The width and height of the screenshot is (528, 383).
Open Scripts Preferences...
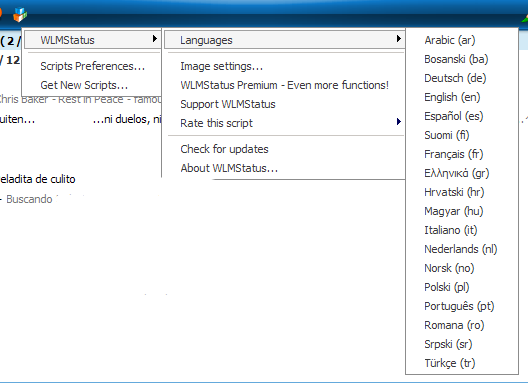(92, 66)
